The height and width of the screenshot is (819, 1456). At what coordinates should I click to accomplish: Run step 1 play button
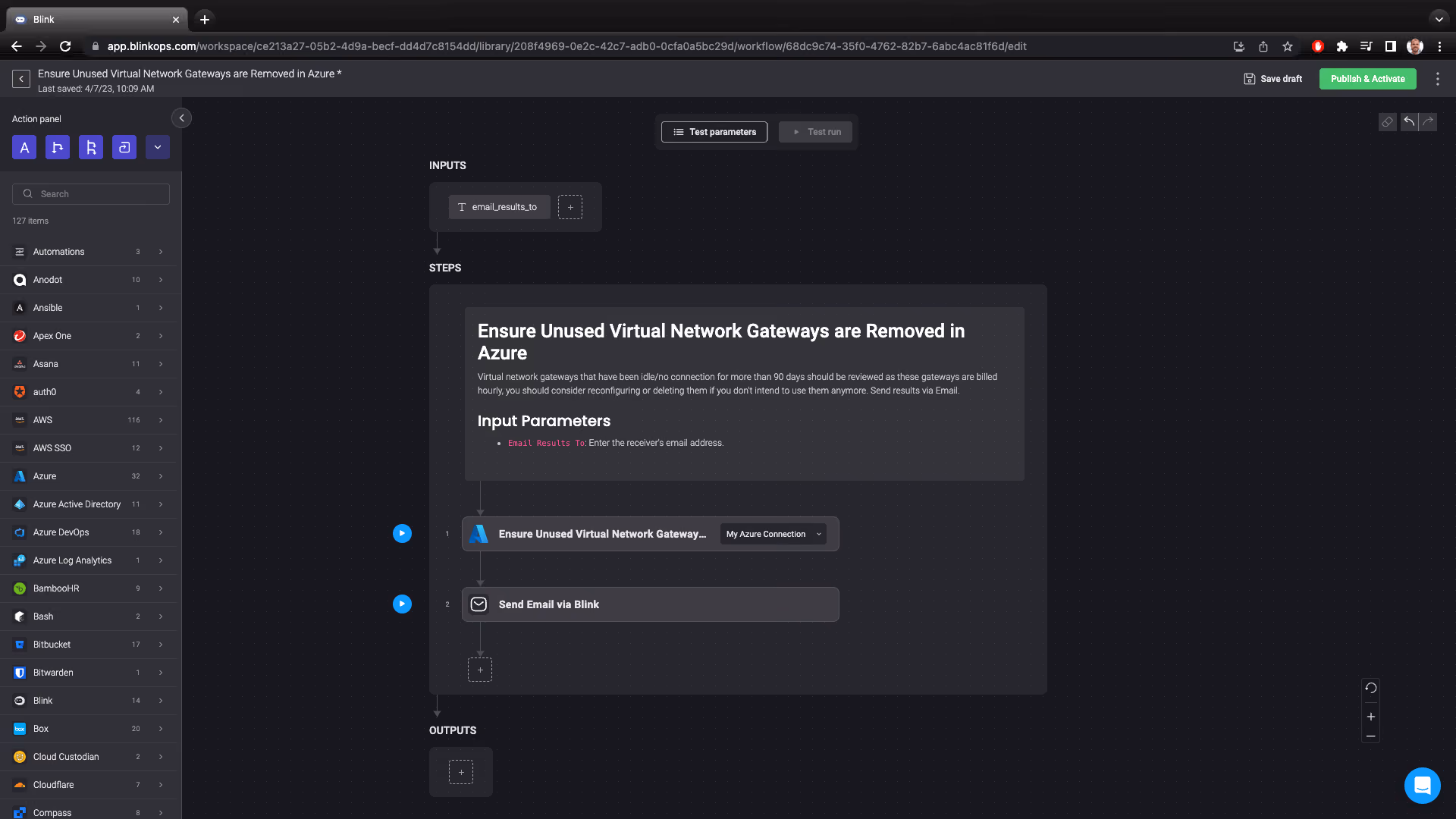402,534
